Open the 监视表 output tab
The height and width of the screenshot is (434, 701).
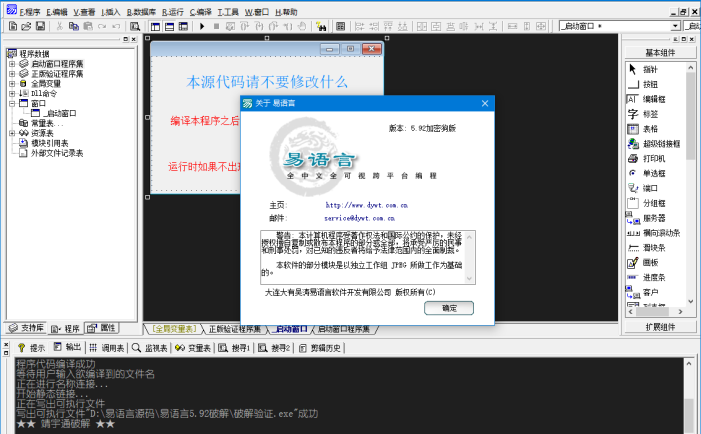150,348
